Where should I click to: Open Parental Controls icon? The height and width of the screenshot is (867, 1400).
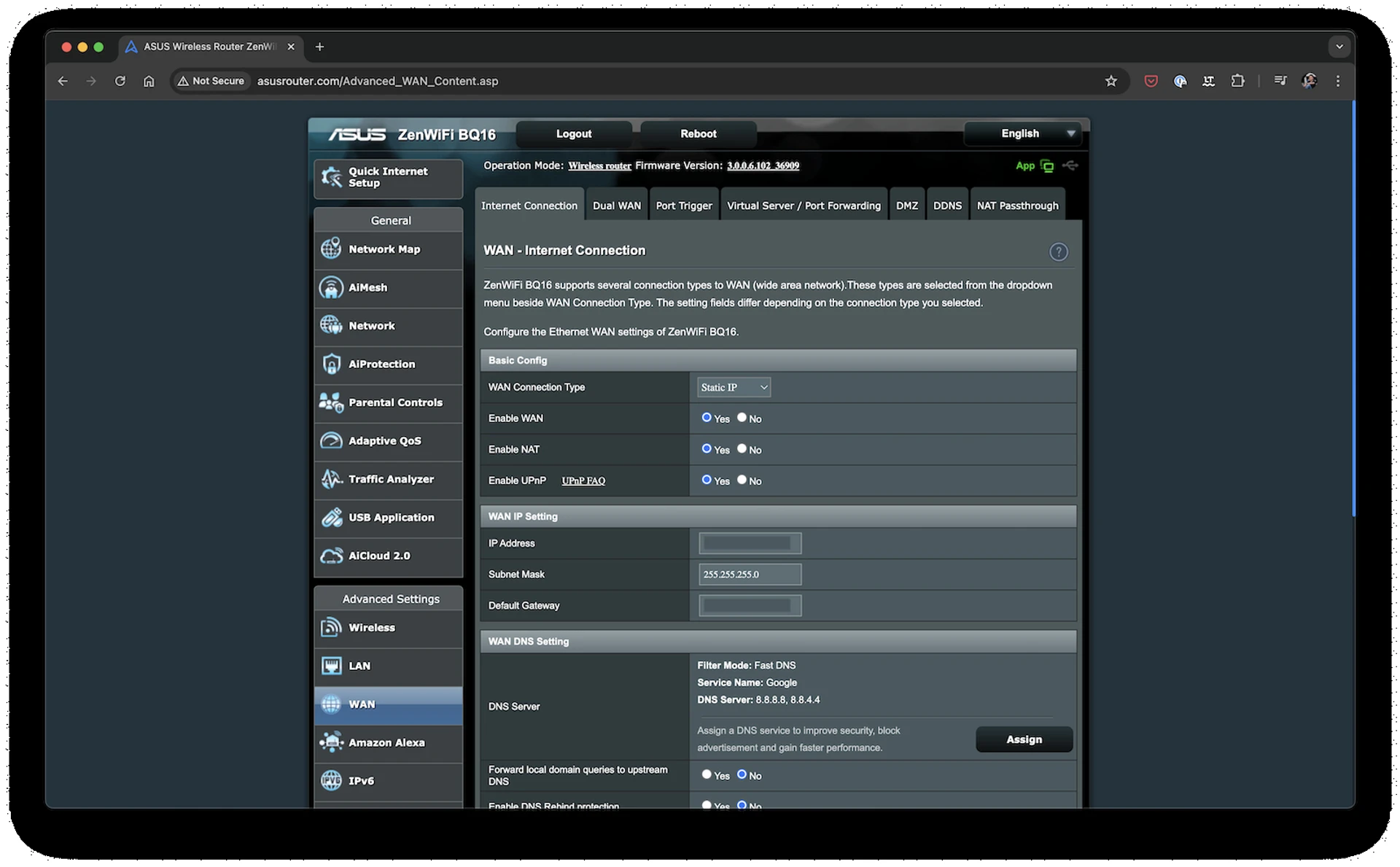331,402
